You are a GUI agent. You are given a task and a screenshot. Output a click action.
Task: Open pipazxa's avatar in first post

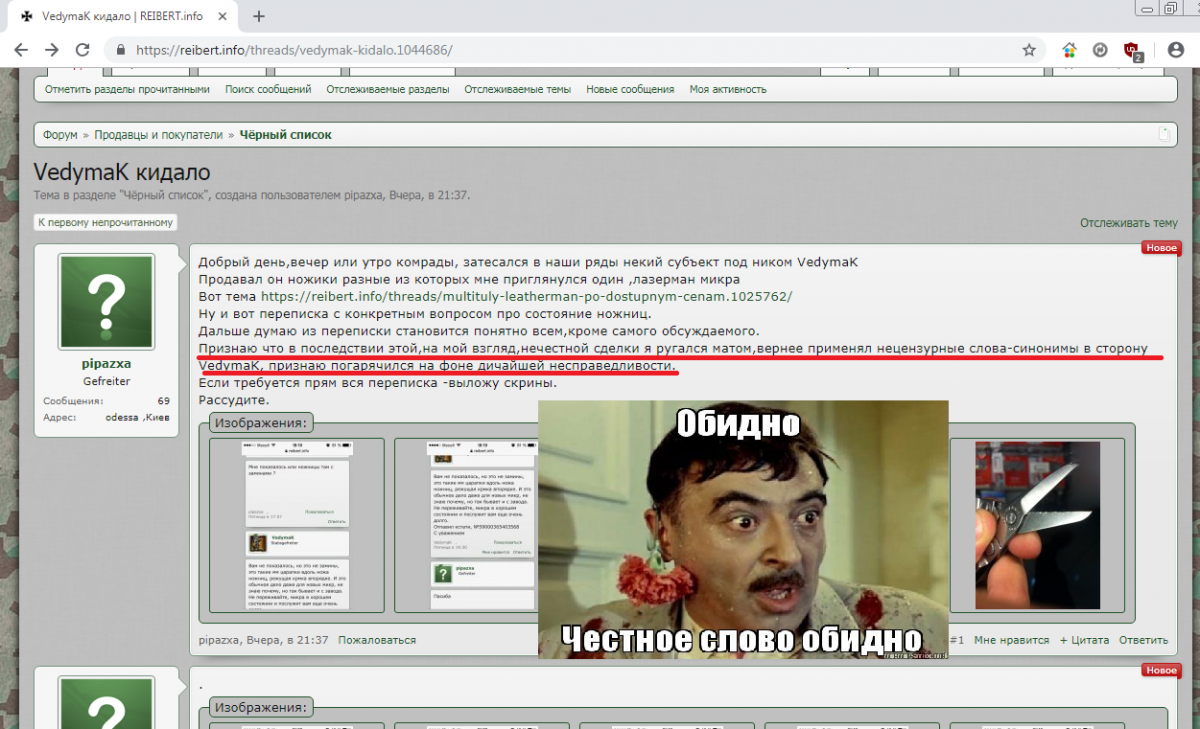point(106,302)
